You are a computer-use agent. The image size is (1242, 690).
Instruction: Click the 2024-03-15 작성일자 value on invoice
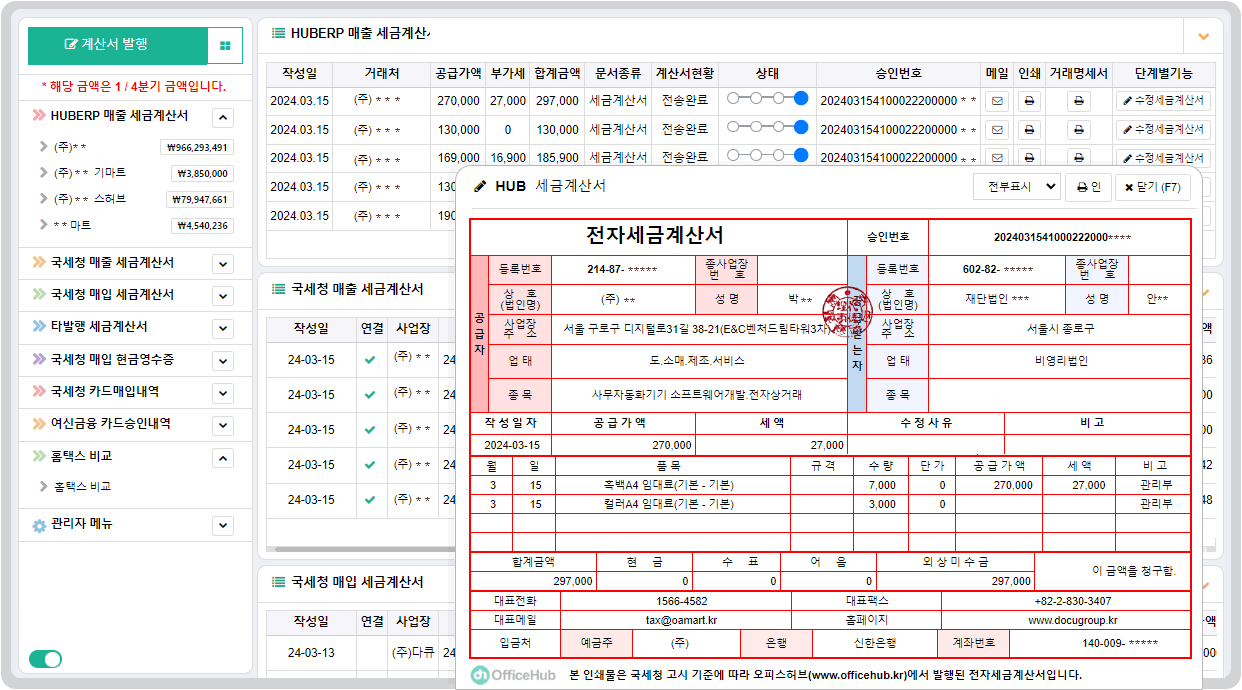(x=511, y=445)
